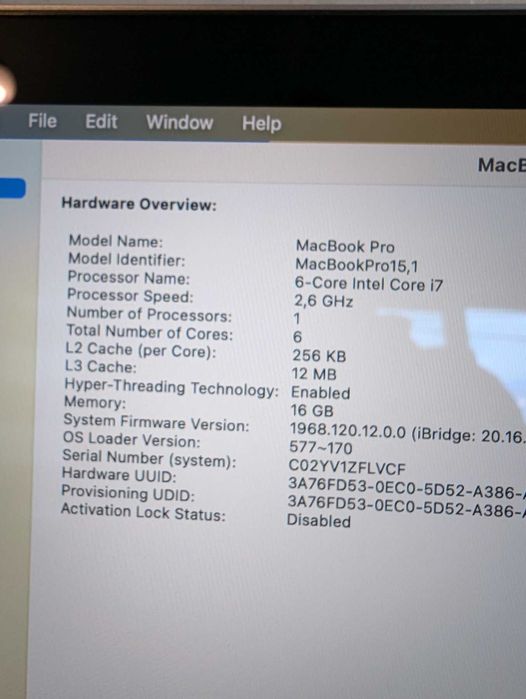The height and width of the screenshot is (699, 526).
Task: Select the L2 Cache (per Core) label
Action: (x=140, y=350)
